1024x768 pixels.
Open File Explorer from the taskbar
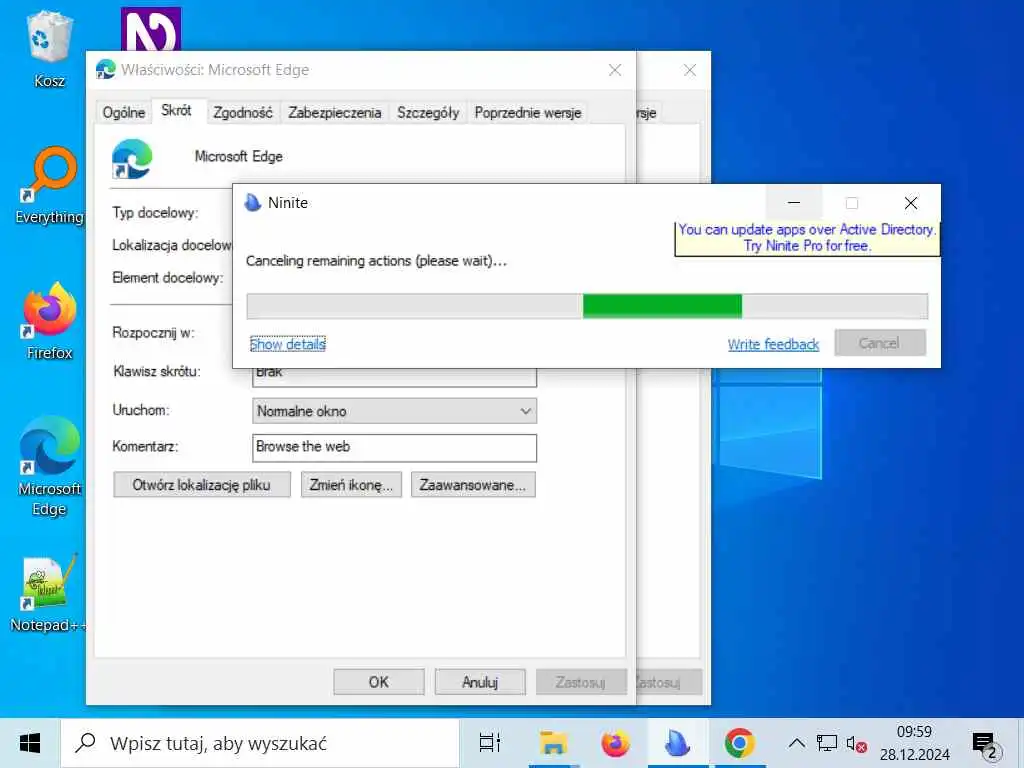(x=553, y=743)
